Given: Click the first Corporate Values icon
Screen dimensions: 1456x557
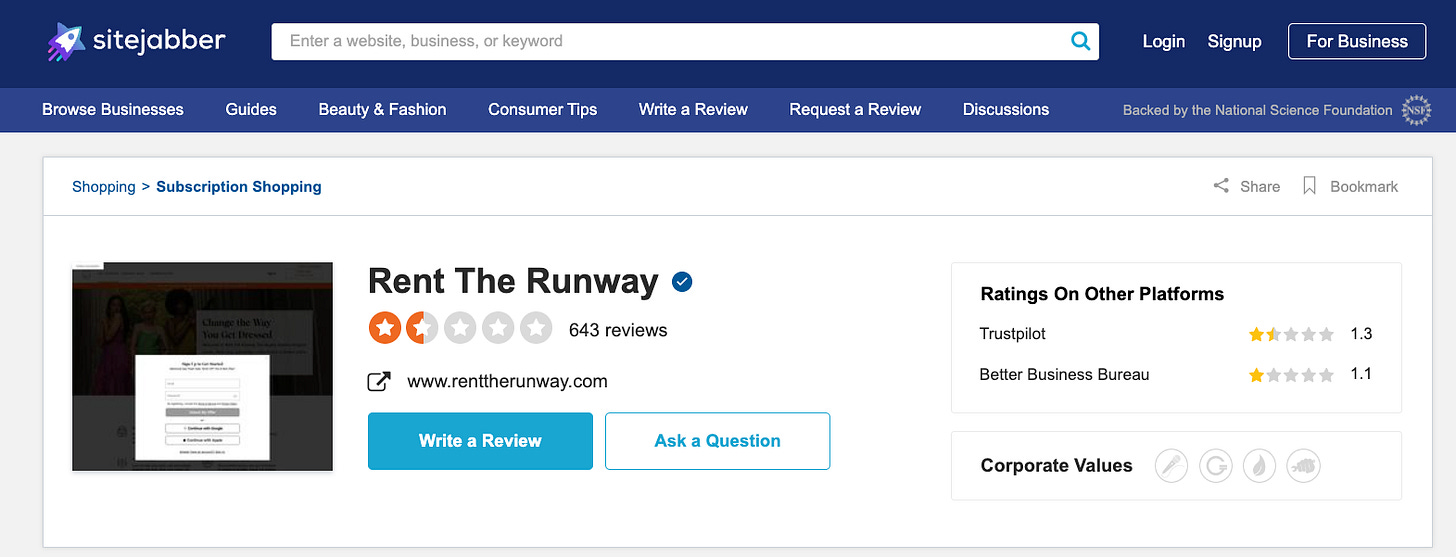Looking at the screenshot, I should (1171, 466).
